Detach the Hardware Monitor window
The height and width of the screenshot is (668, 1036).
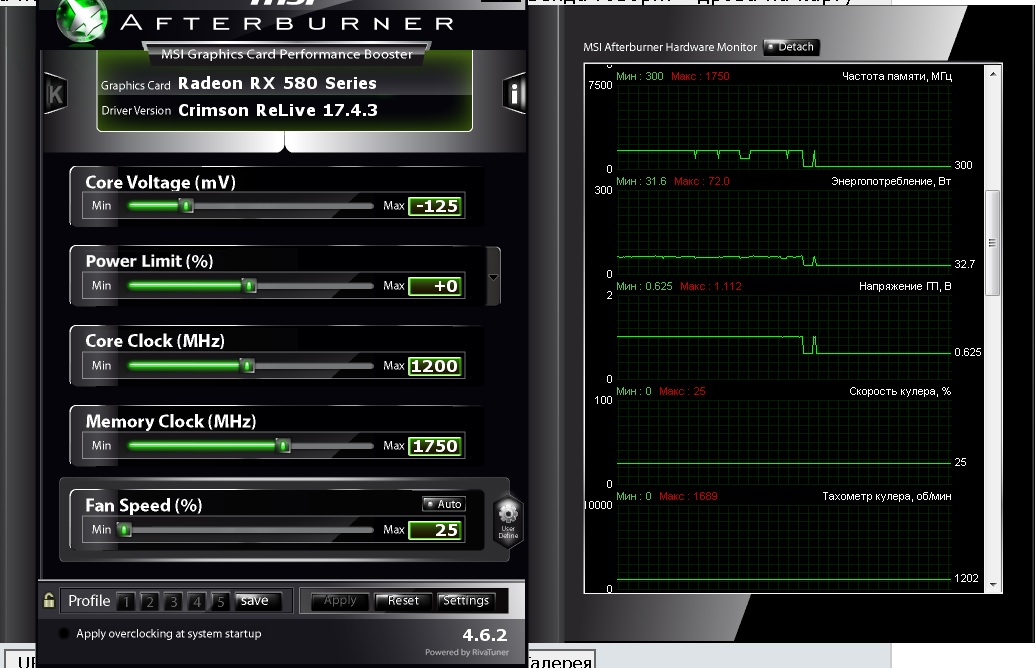click(791, 47)
